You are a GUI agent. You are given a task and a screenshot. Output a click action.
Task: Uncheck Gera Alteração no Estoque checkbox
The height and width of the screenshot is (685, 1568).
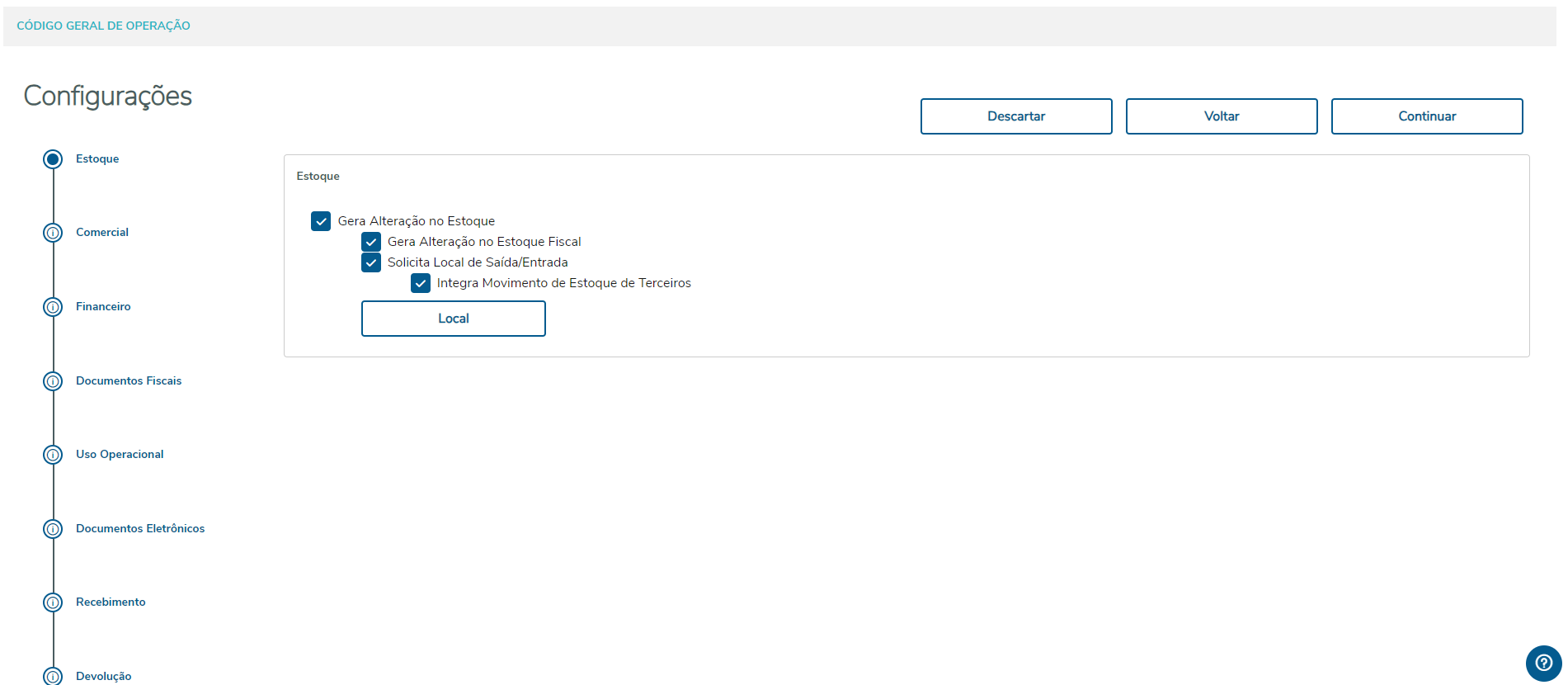[321, 221]
